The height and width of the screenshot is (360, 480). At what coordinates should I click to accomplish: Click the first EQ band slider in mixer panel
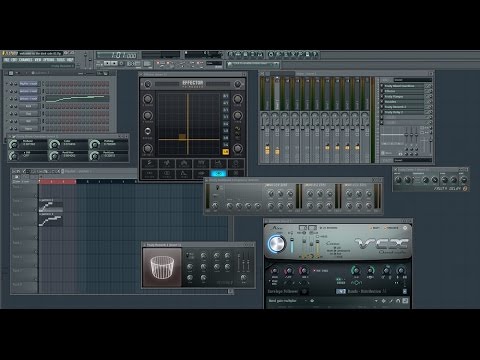(x=406, y=134)
